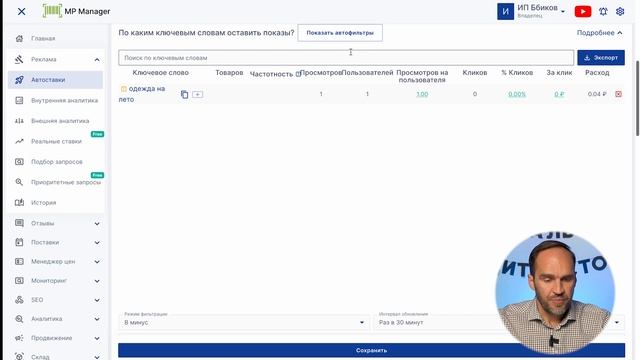Sort by the Расход column header
The image size is (640, 360).
coord(597,73)
